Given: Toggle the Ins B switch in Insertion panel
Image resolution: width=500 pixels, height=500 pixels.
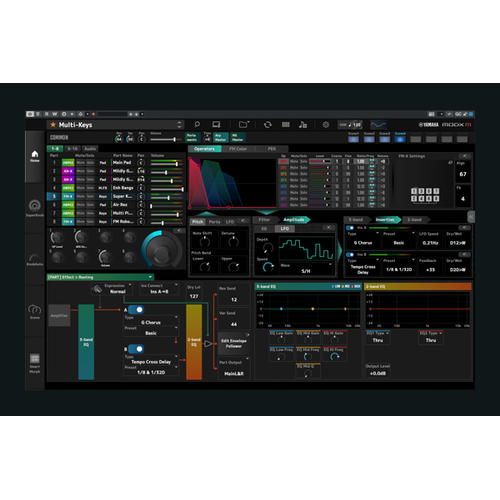Looking at the screenshot, I should pyautogui.click(x=350, y=255).
